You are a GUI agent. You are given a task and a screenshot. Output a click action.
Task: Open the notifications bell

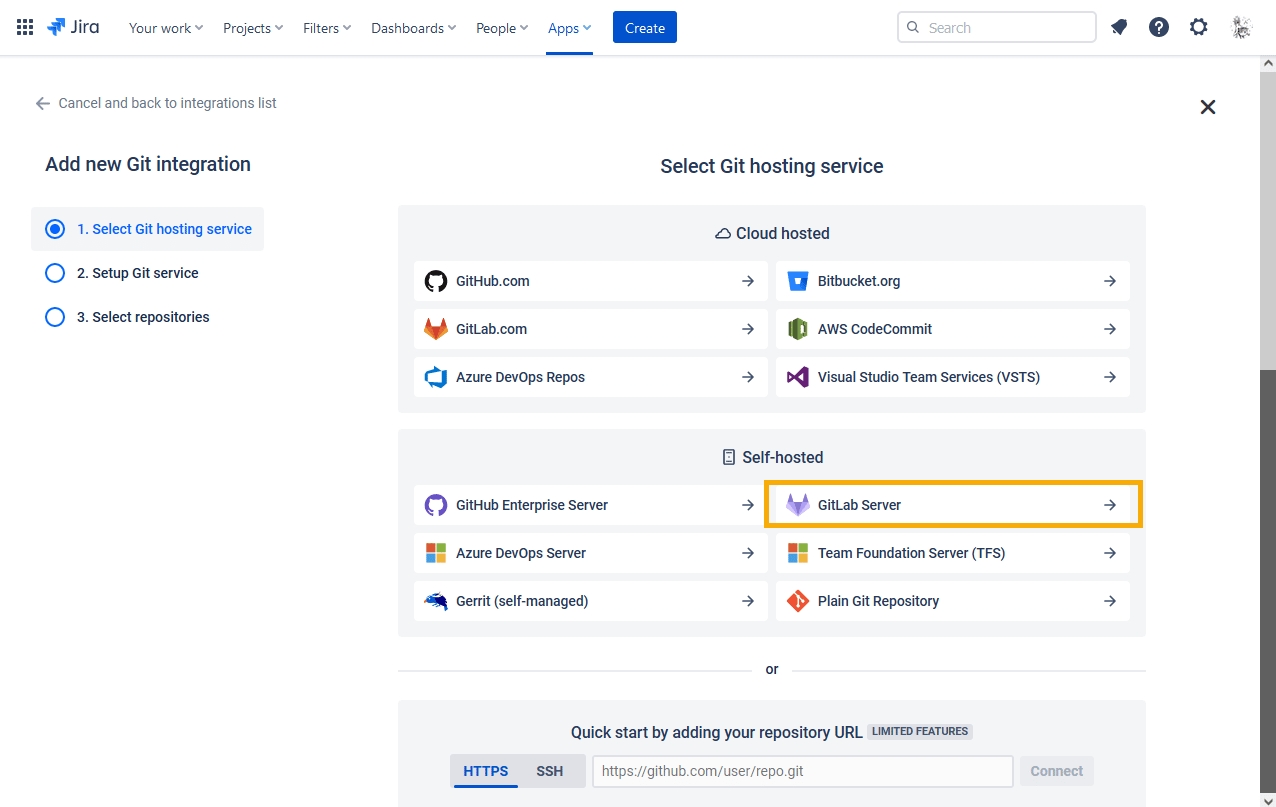click(x=1119, y=28)
